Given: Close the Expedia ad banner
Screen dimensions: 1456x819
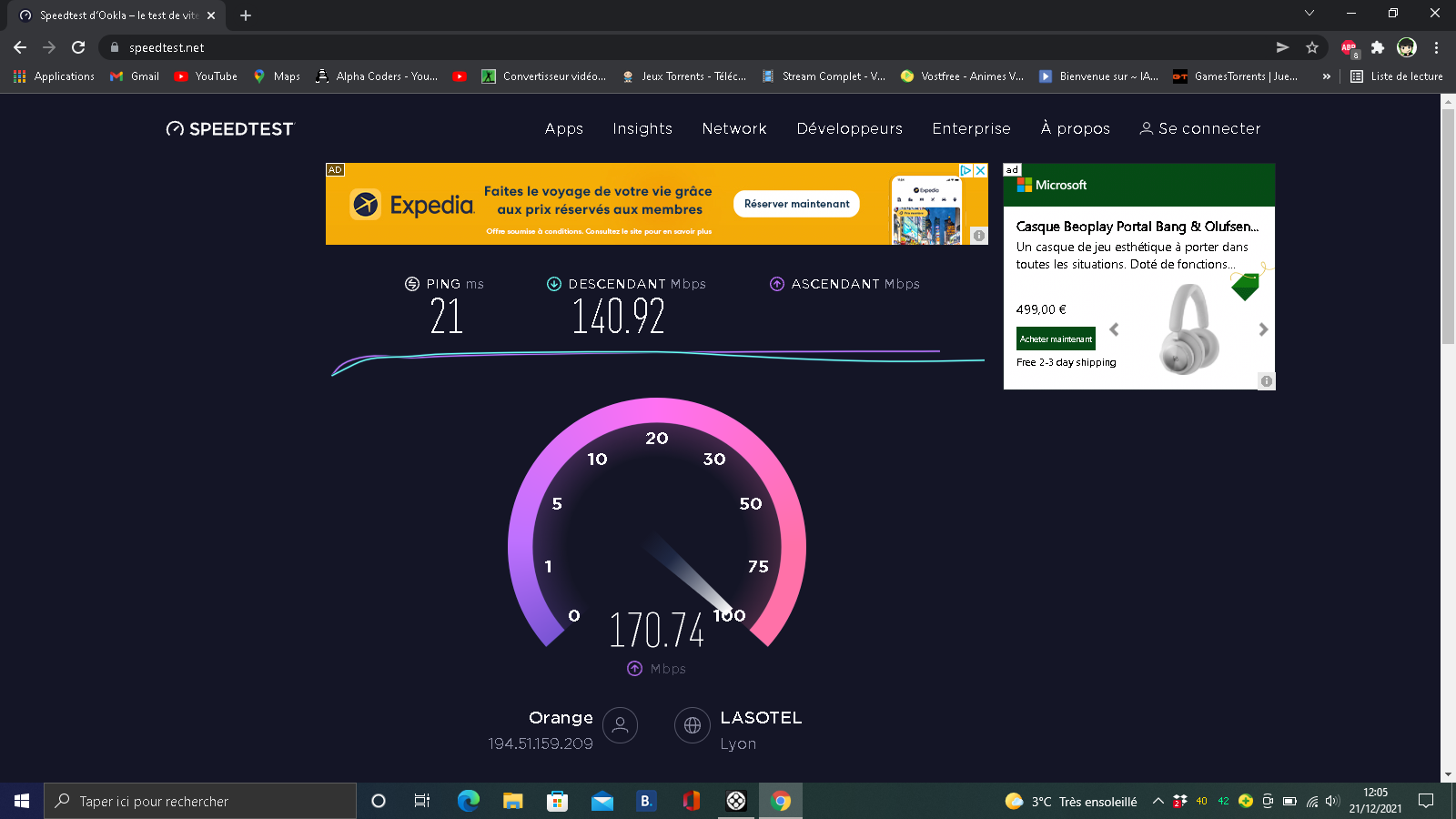Looking at the screenshot, I should pyautogui.click(x=981, y=170).
